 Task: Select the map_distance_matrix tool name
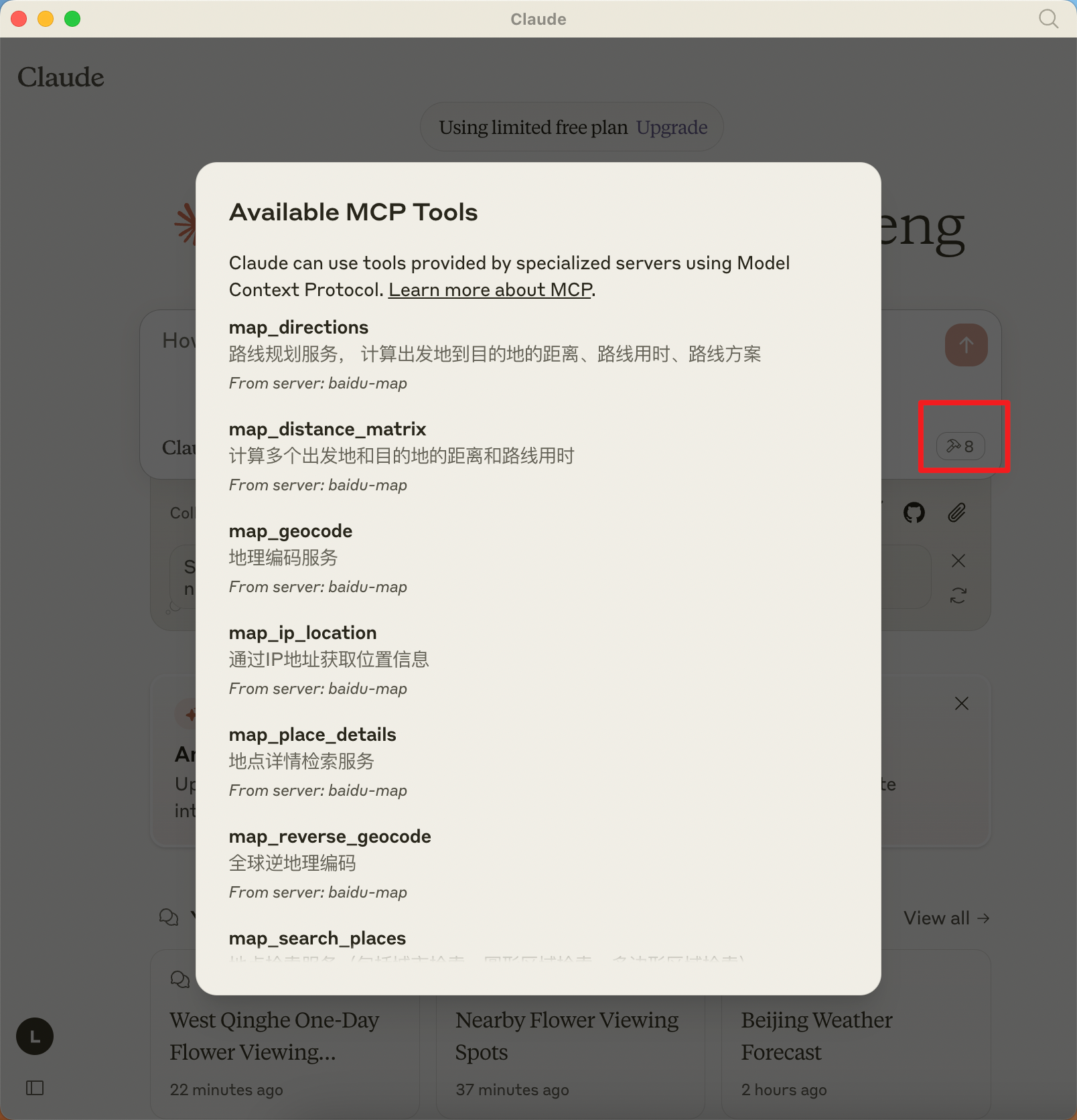(328, 429)
